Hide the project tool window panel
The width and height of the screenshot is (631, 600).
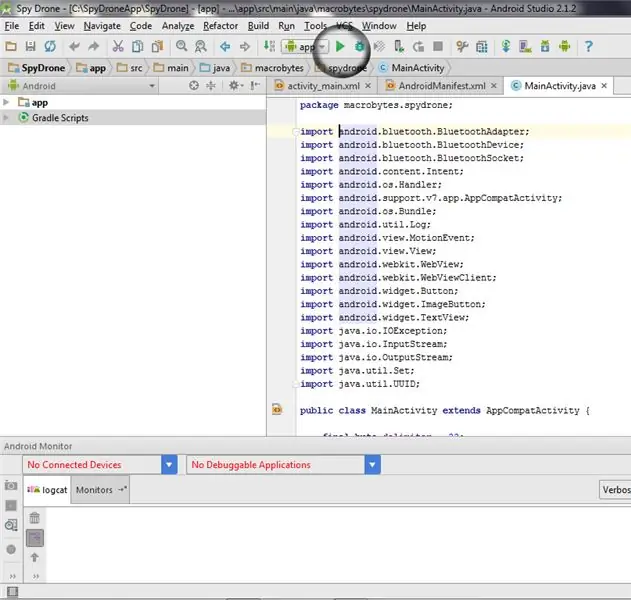tap(255, 85)
